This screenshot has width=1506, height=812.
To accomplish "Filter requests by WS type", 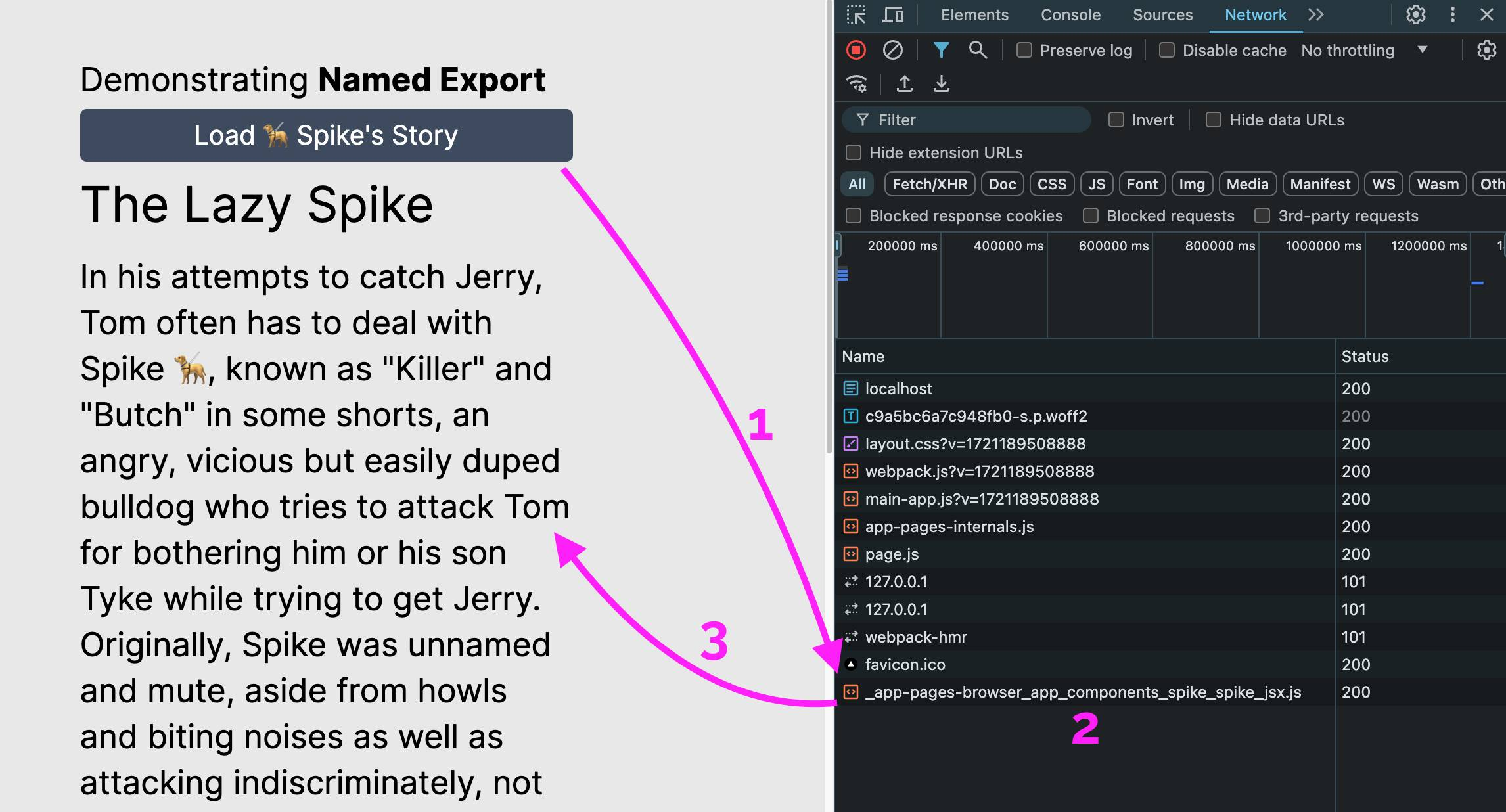I will (x=1383, y=184).
